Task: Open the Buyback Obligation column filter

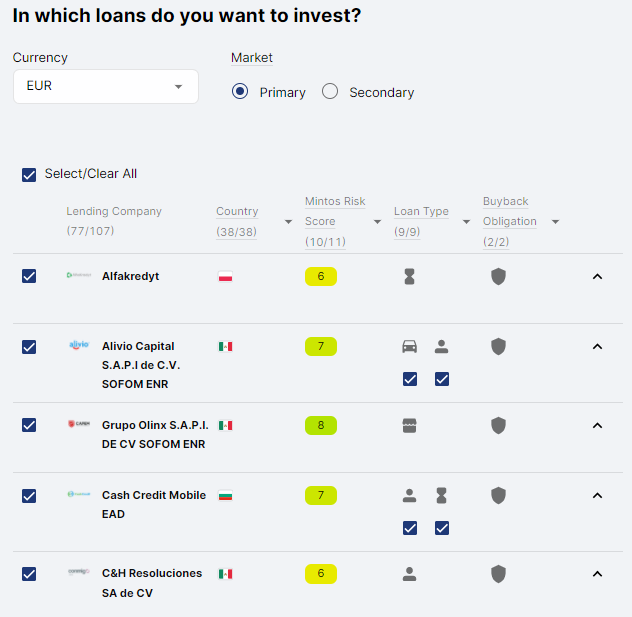Action: (555, 222)
